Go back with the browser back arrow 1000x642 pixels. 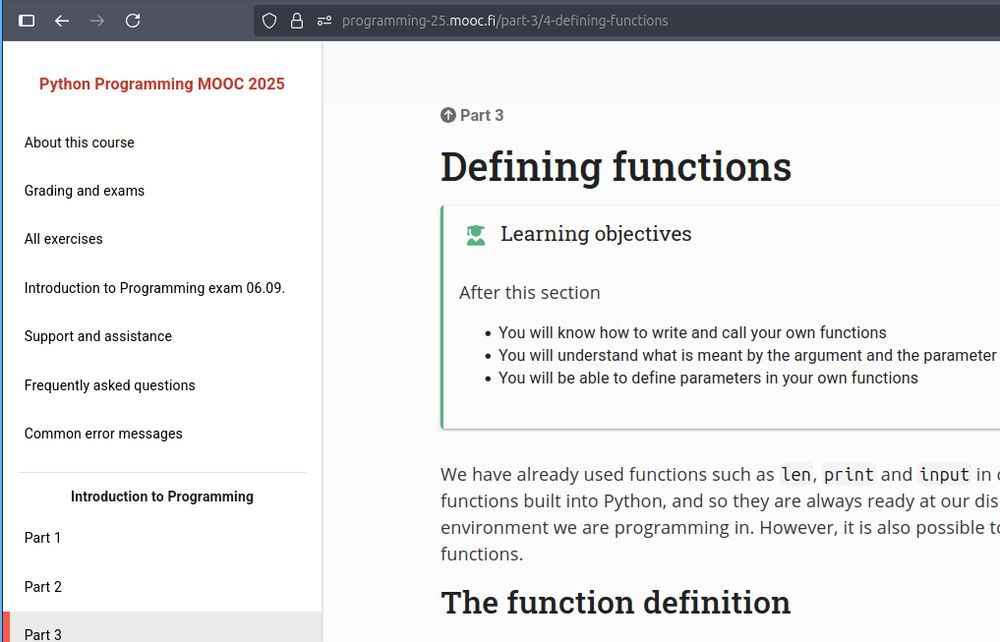tap(62, 21)
